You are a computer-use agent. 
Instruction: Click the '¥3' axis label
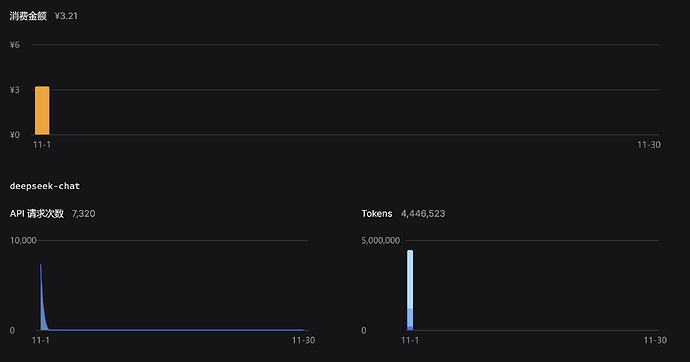(x=15, y=90)
